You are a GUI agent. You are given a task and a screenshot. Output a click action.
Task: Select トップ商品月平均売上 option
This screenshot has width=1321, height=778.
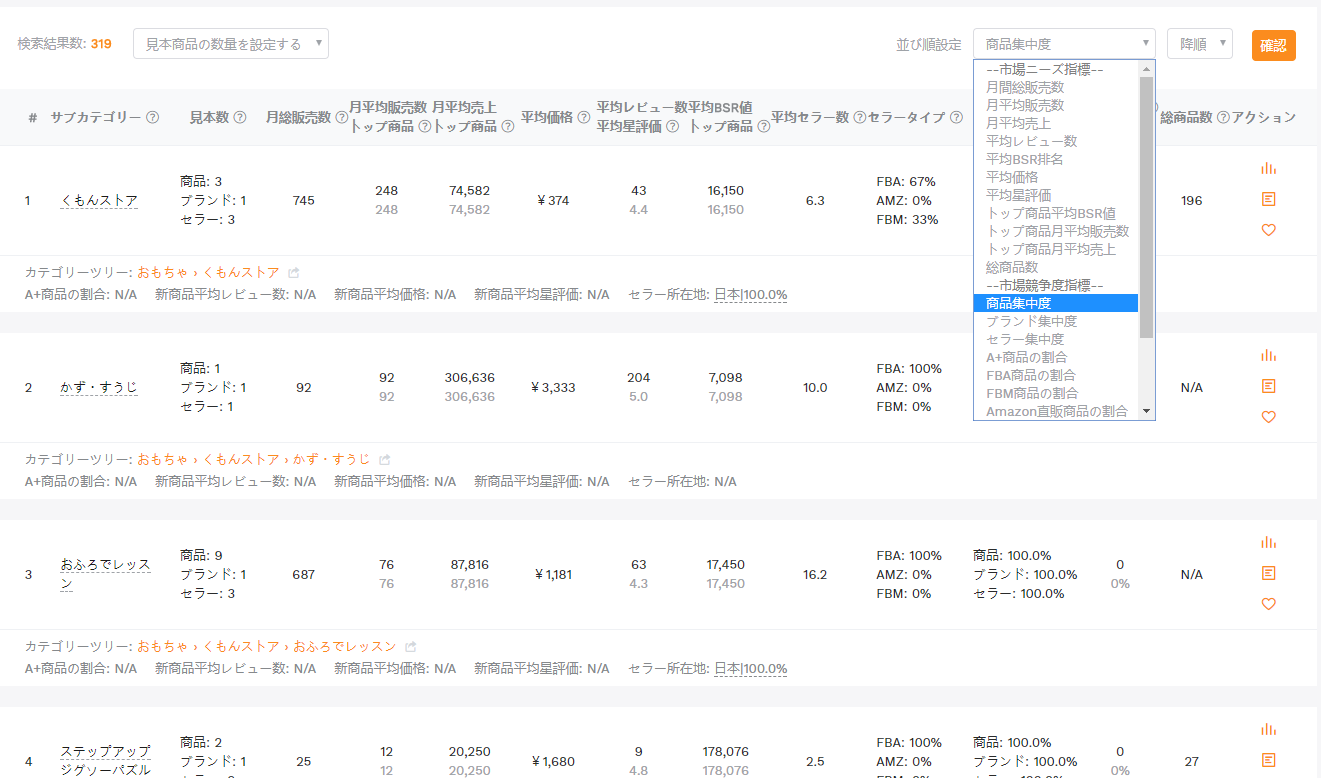1056,249
